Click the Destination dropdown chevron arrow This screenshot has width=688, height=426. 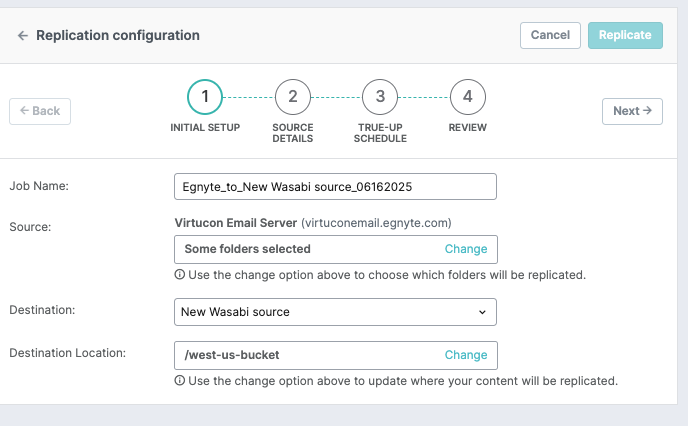pyautogui.click(x=482, y=312)
